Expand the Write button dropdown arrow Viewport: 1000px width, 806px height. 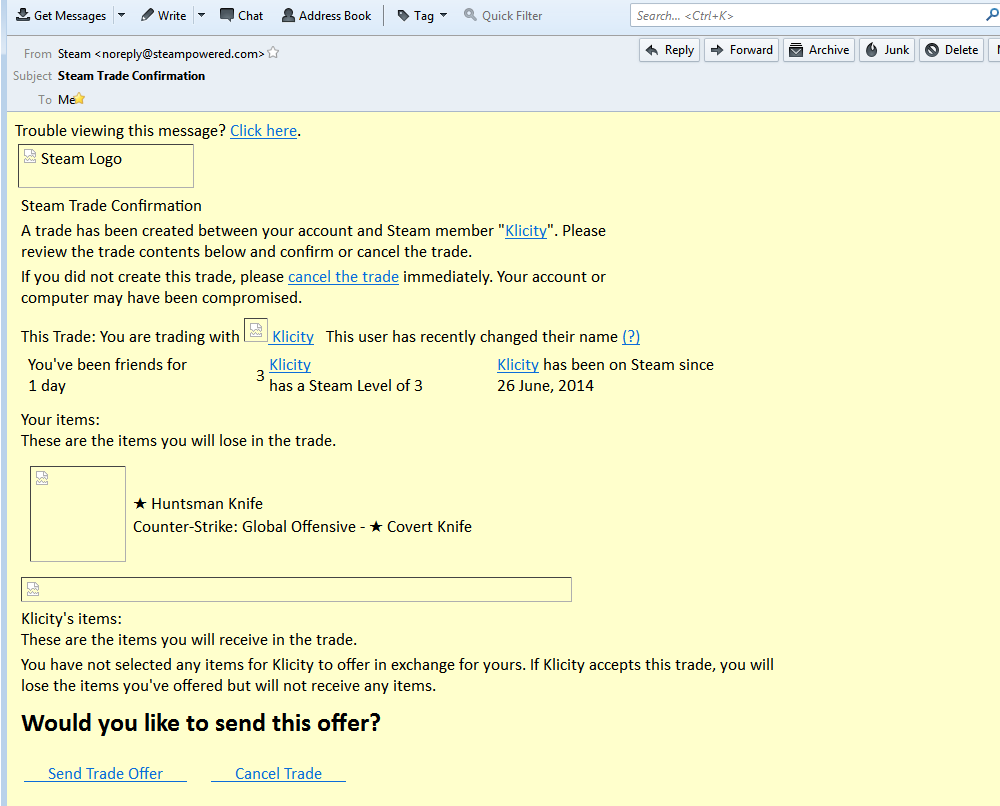(201, 16)
